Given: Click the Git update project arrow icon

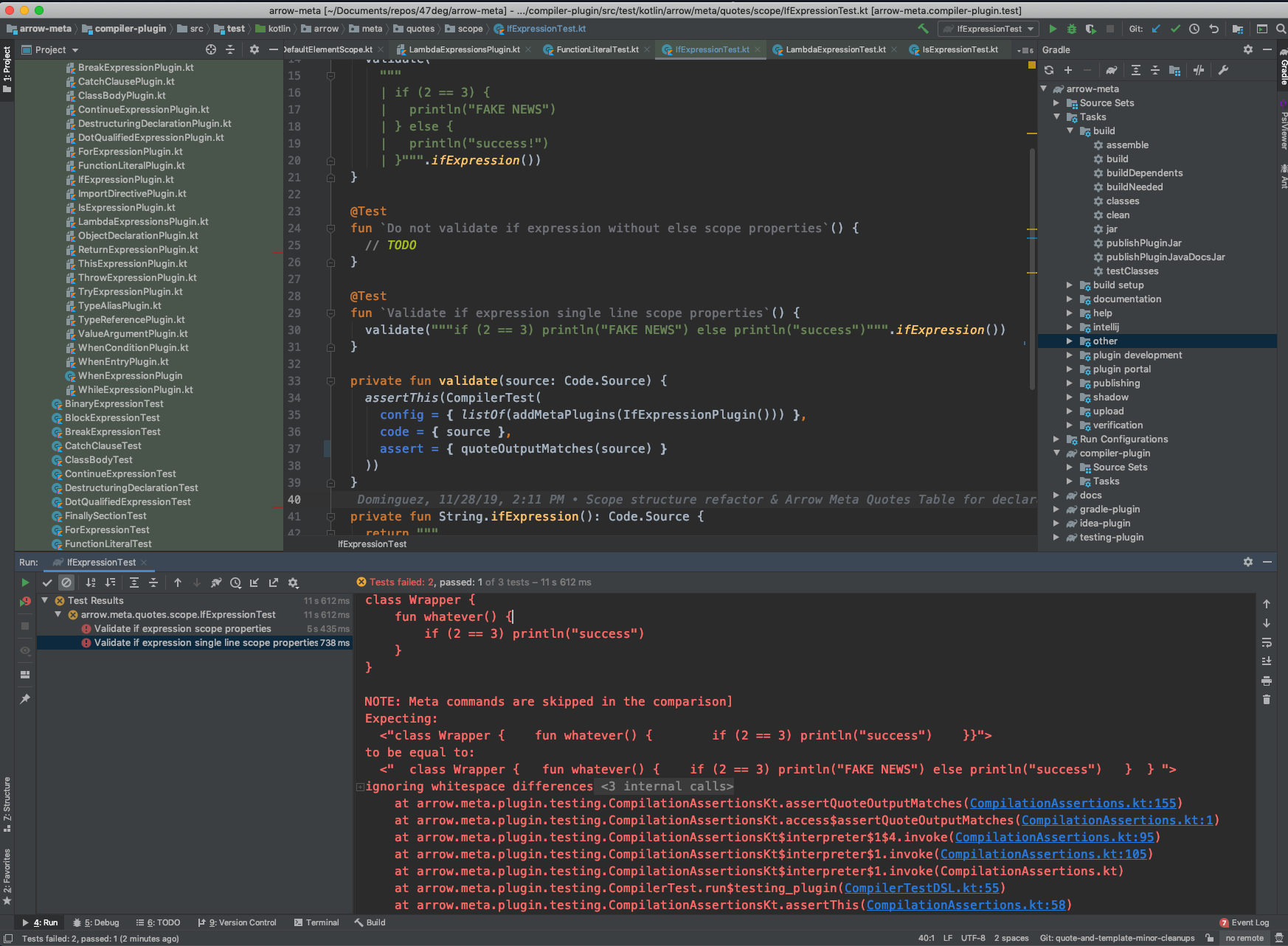Looking at the screenshot, I should pyautogui.click(x=1156, y=29).
